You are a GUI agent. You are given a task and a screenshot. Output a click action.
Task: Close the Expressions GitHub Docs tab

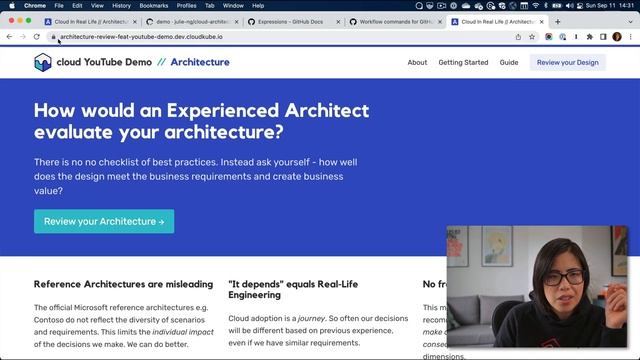(x=338, y=22)
